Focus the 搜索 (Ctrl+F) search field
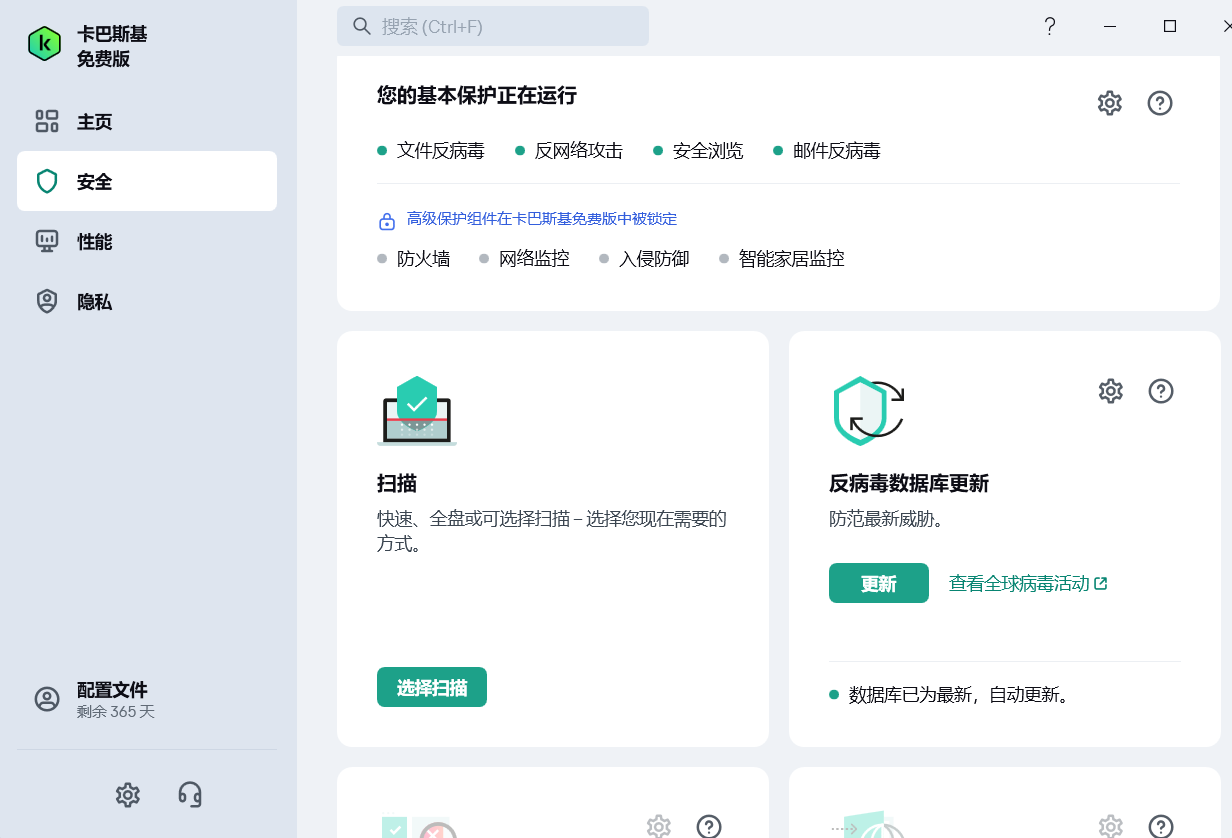The height and width of the screenshot is (838, 1232). pyautogui.click(x=493, y=26)
